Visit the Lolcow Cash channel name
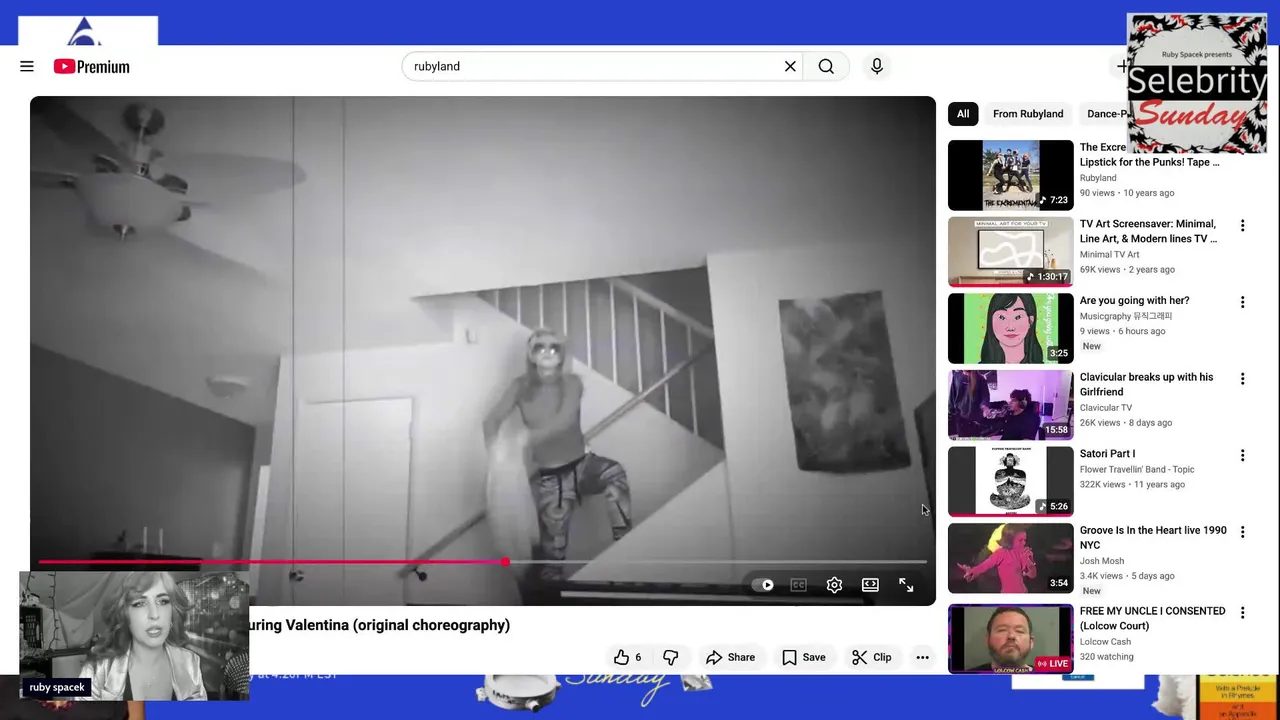The width and height of the screenshot is (1280, 720). click(1105, 642)
